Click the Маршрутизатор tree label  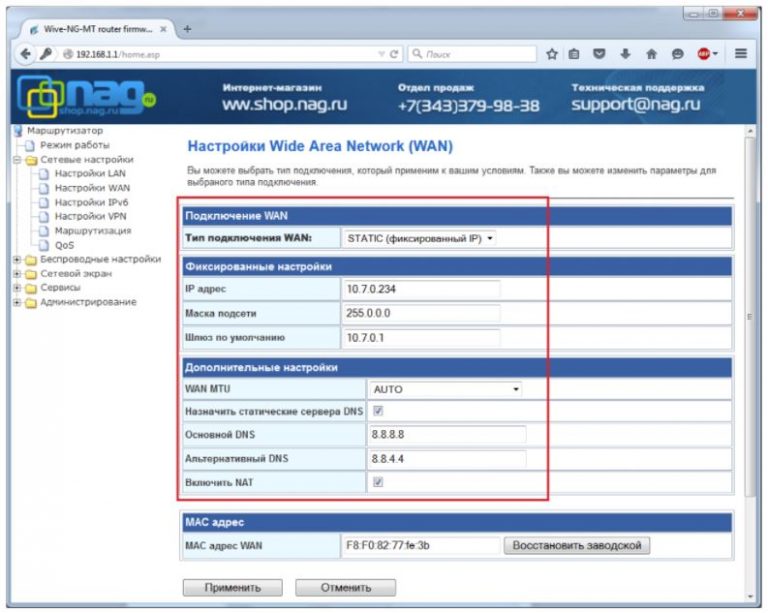point(65,131)
